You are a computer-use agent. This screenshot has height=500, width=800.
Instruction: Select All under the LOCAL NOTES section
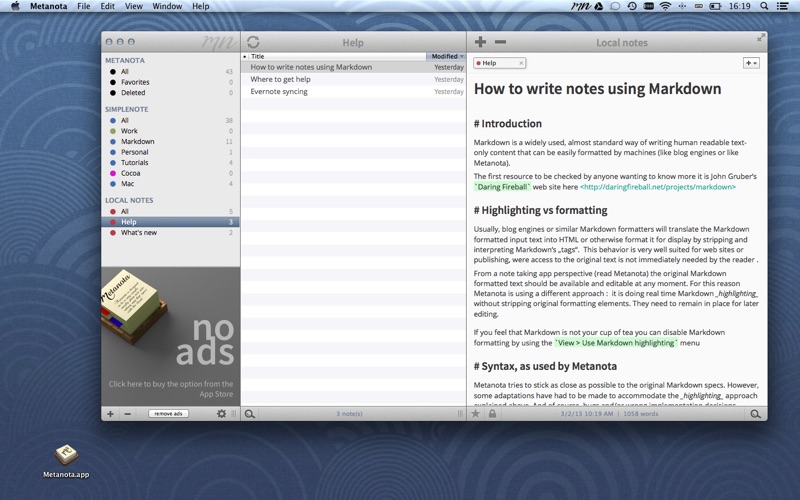(x=170, y=211)
